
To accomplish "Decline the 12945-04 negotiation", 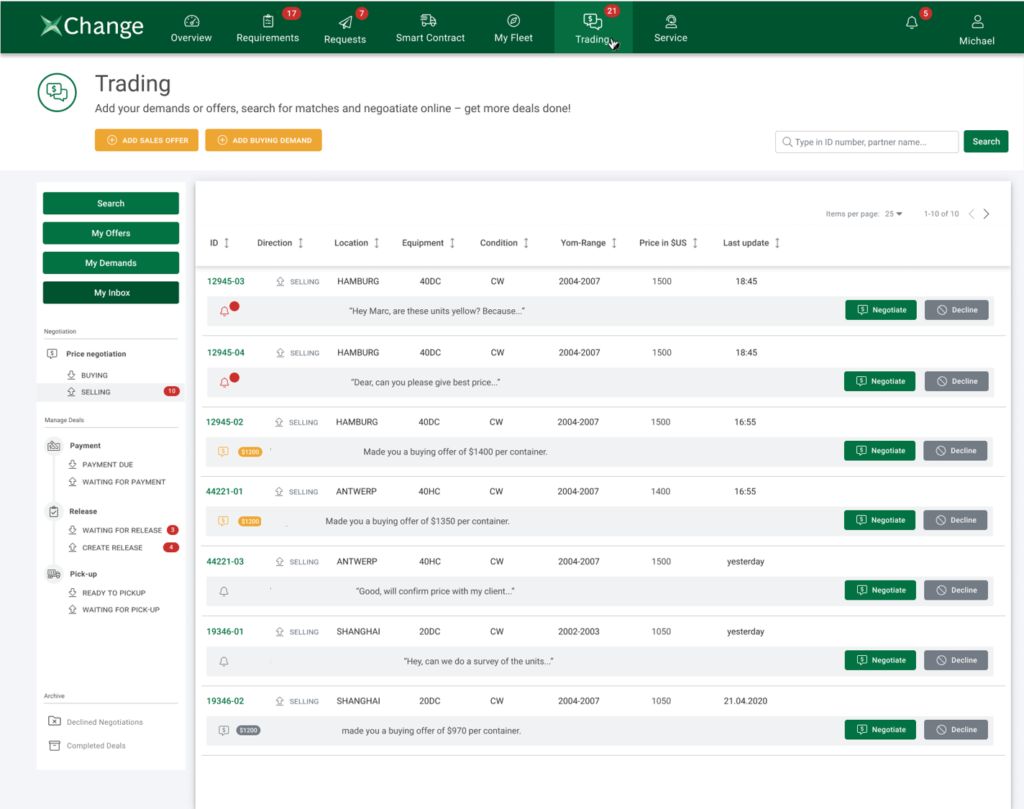I will tap(956, 381).
